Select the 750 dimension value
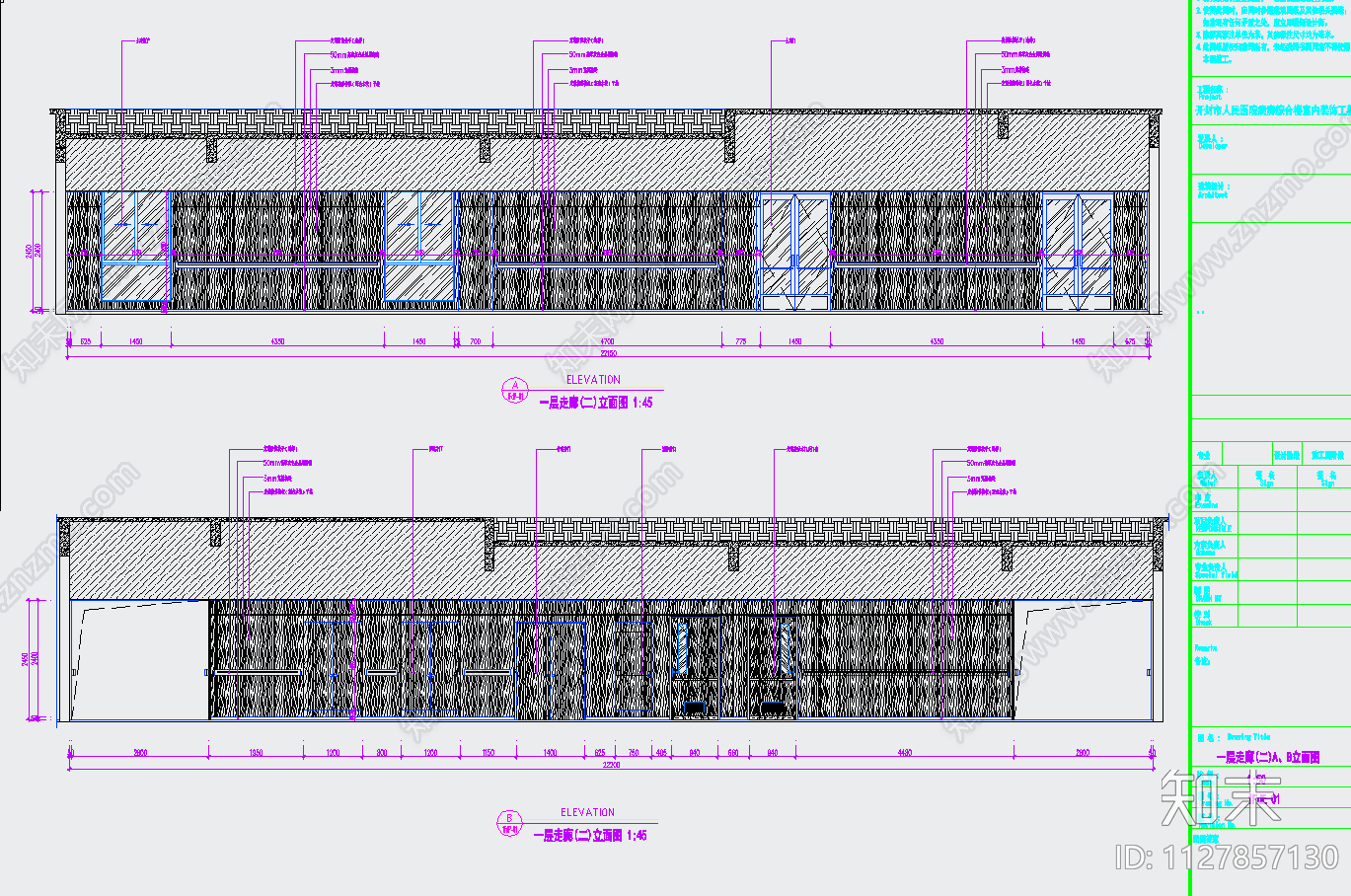This screenshot has height=896, width=1351. coord(634,753)
